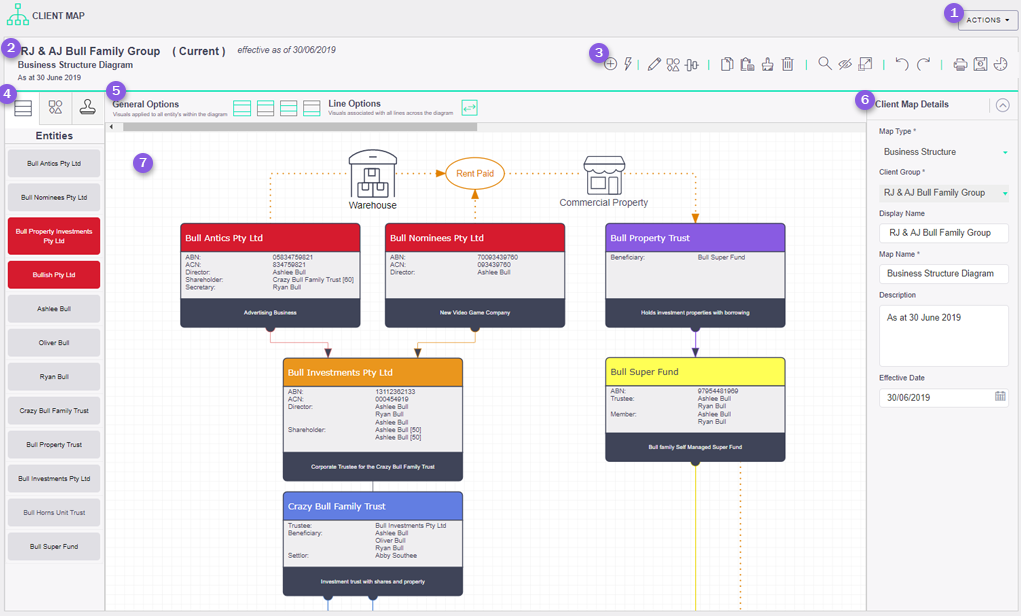Switch to the stamp panel tab
The width and height of the screenshot is (1021, 616).
[87, 107]
